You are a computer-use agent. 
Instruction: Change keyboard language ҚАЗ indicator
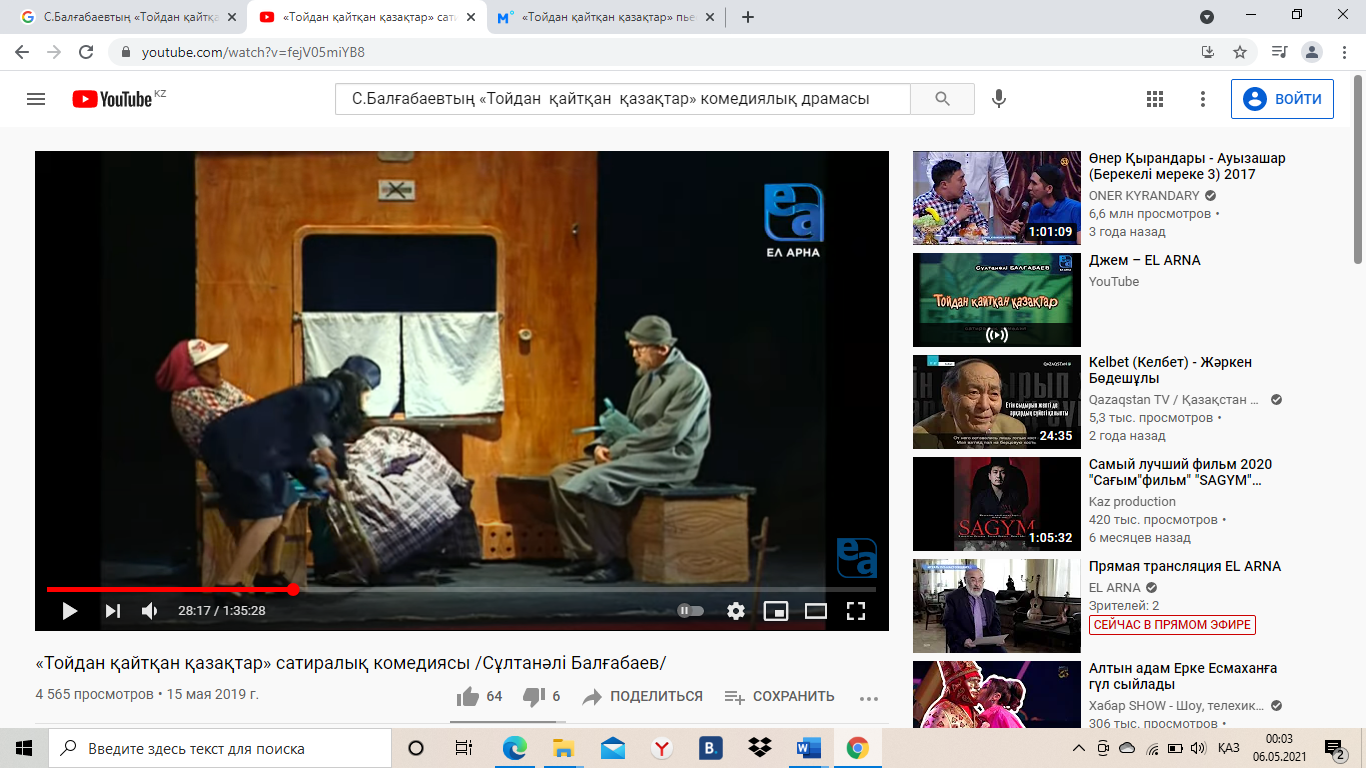point(1229,748)
